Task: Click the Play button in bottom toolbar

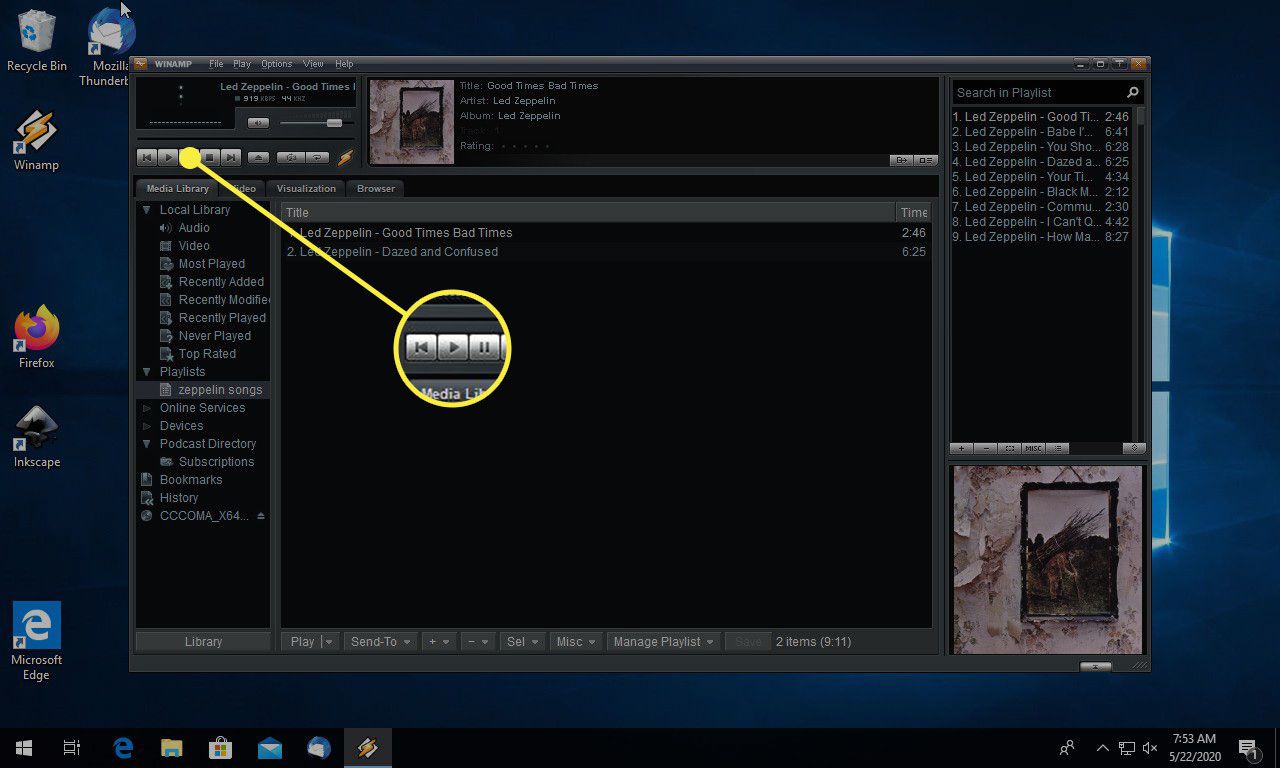Action: [x=302, y=642]
